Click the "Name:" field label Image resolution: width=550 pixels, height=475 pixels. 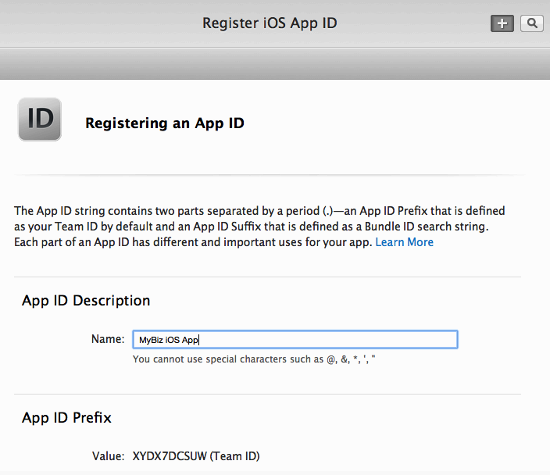108,339
